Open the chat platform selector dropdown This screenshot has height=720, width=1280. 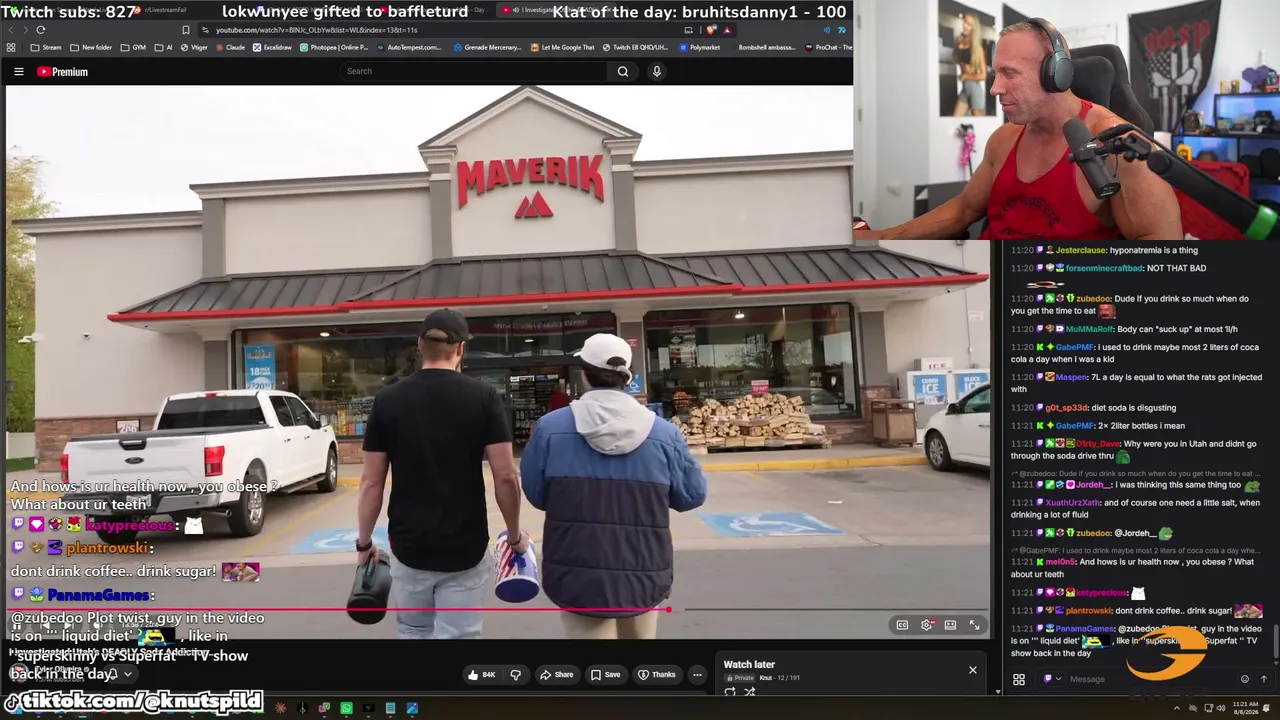1052,679
